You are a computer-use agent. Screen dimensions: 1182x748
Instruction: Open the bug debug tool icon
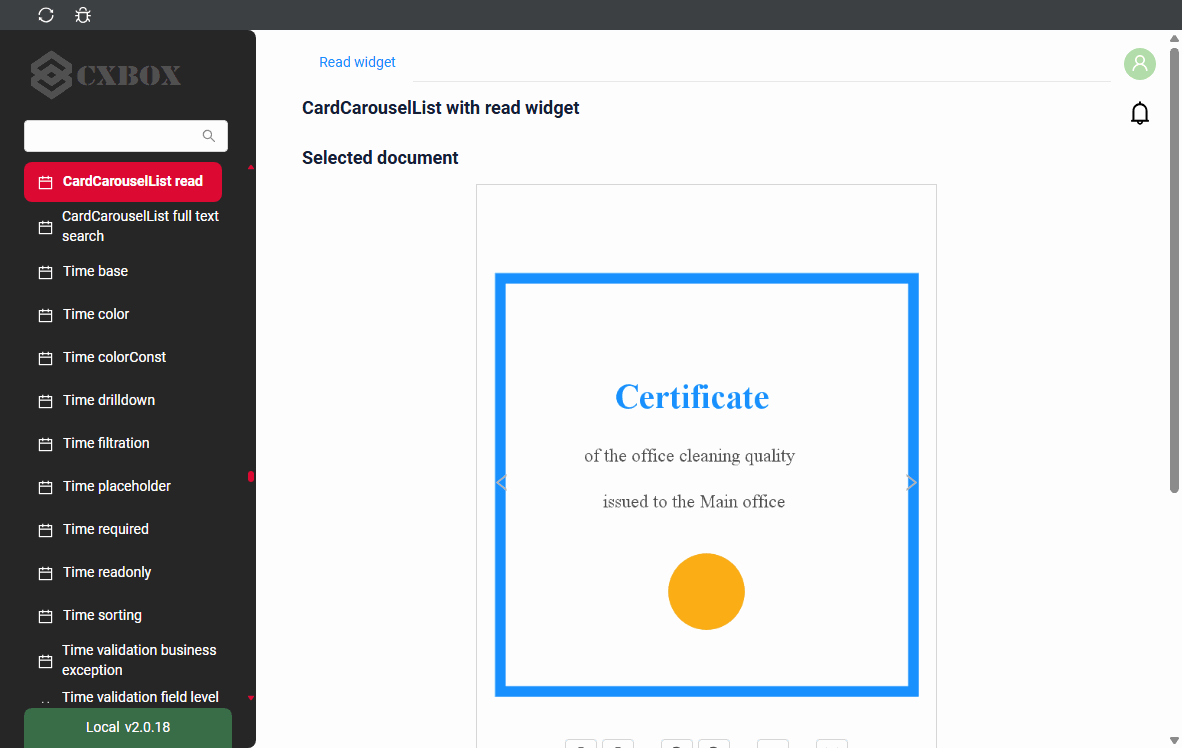[x=83, y=15]
